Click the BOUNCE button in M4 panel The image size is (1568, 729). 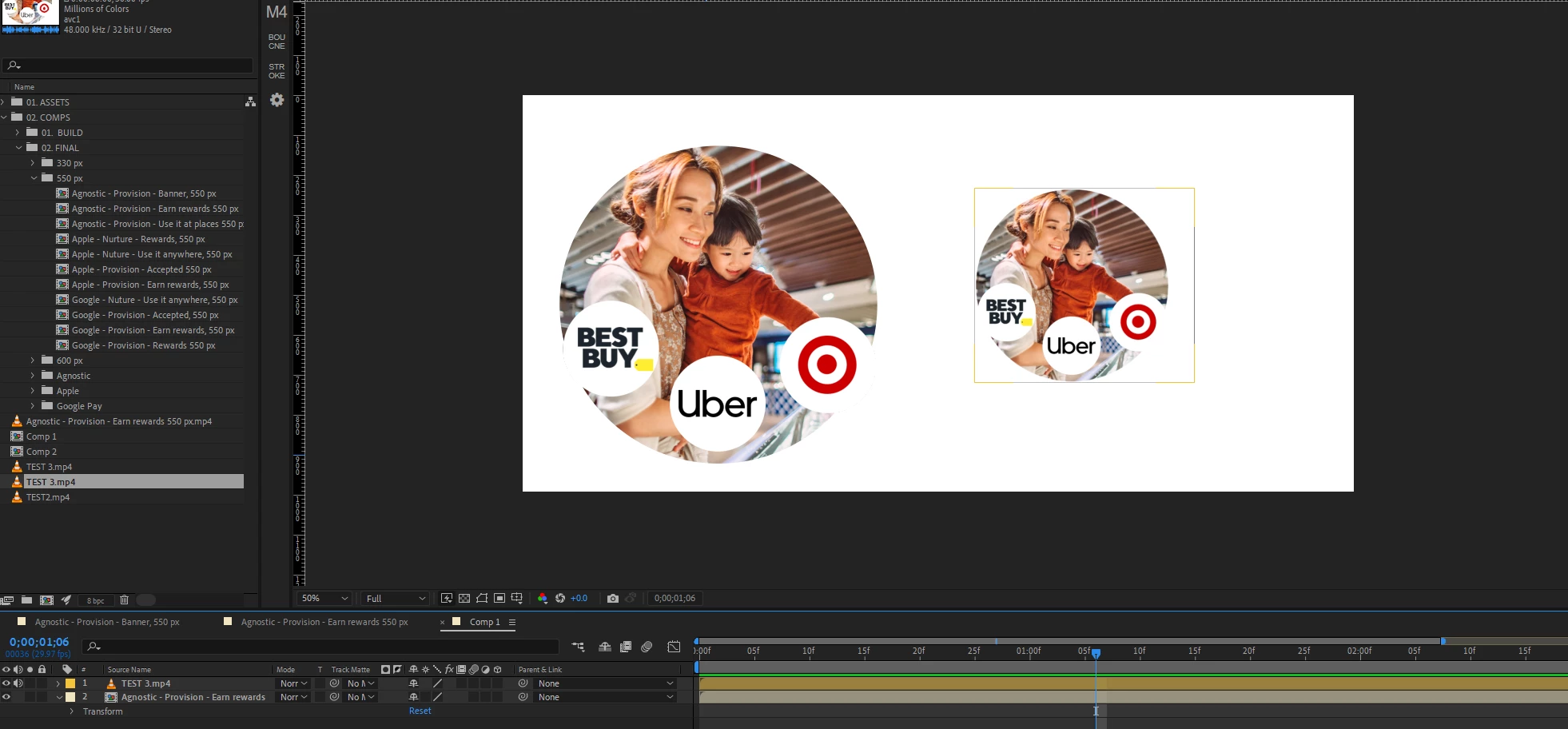[277, 42]
